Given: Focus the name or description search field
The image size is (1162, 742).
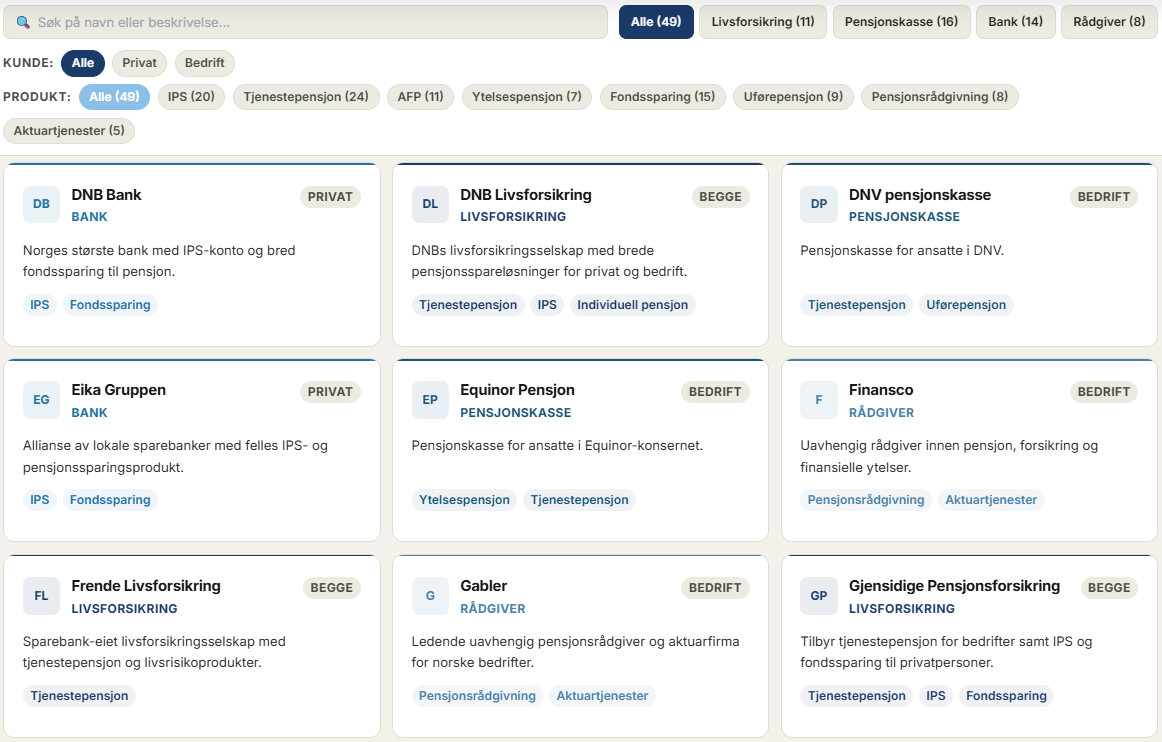Looking at the screenshot, I should point(305,22).
